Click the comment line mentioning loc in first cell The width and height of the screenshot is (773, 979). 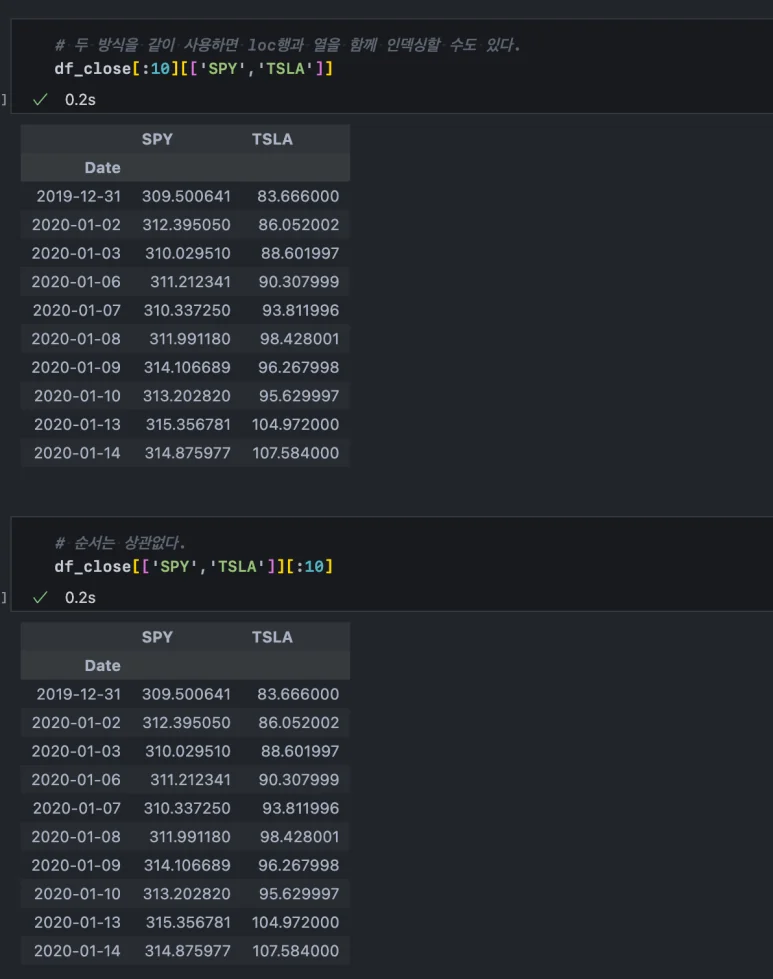click(x=288, y=45)
